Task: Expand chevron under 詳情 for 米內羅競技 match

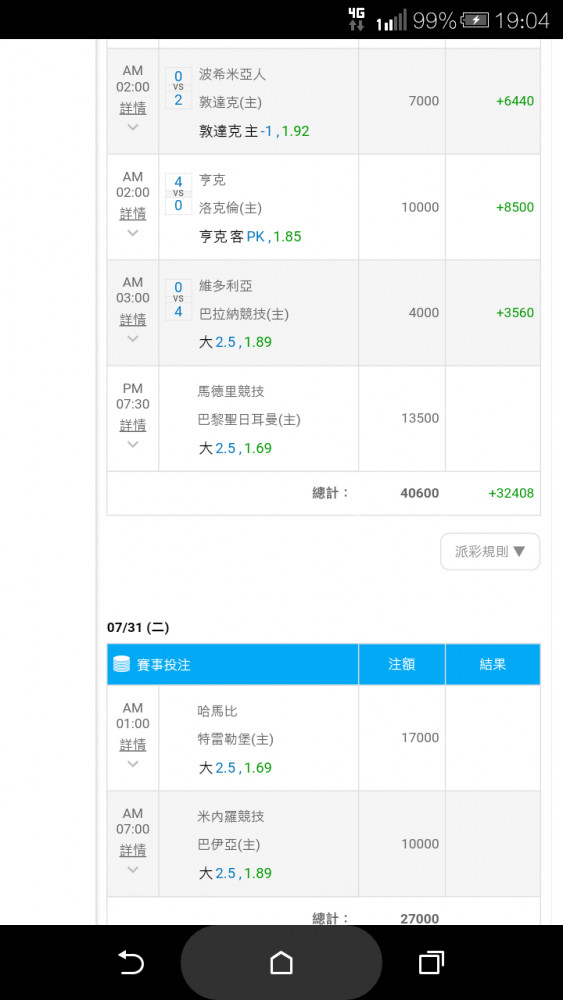Action: [x=133, y=869]
